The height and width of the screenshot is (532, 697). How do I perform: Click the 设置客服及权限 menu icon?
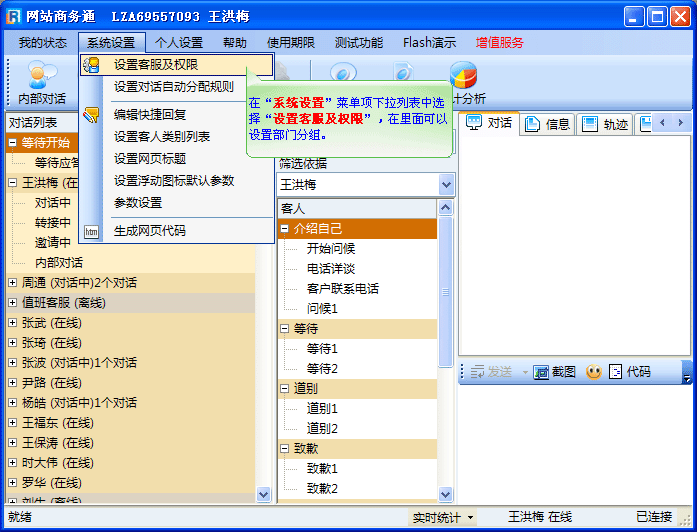(92, 65)
